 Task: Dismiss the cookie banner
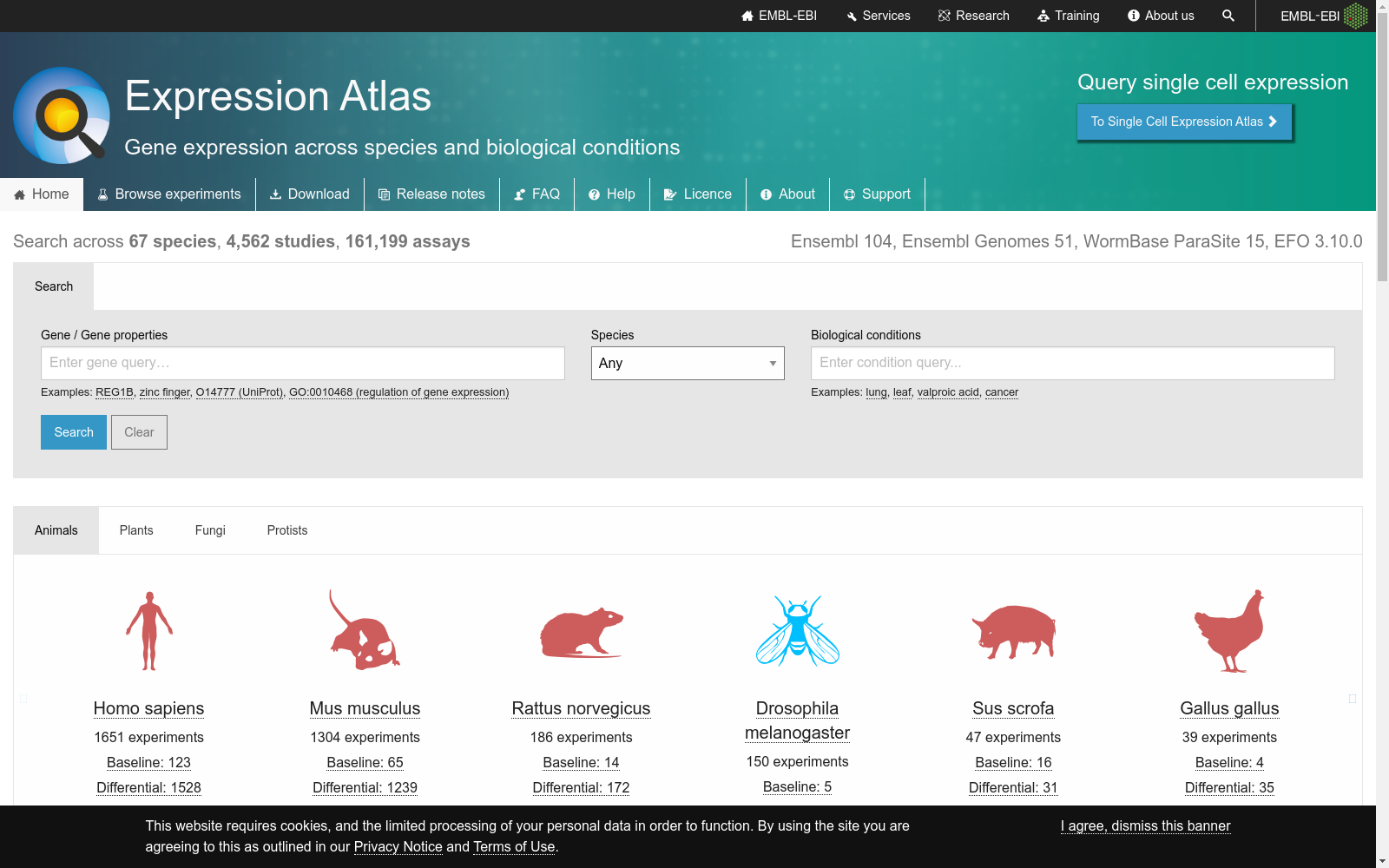point(1145,825)
